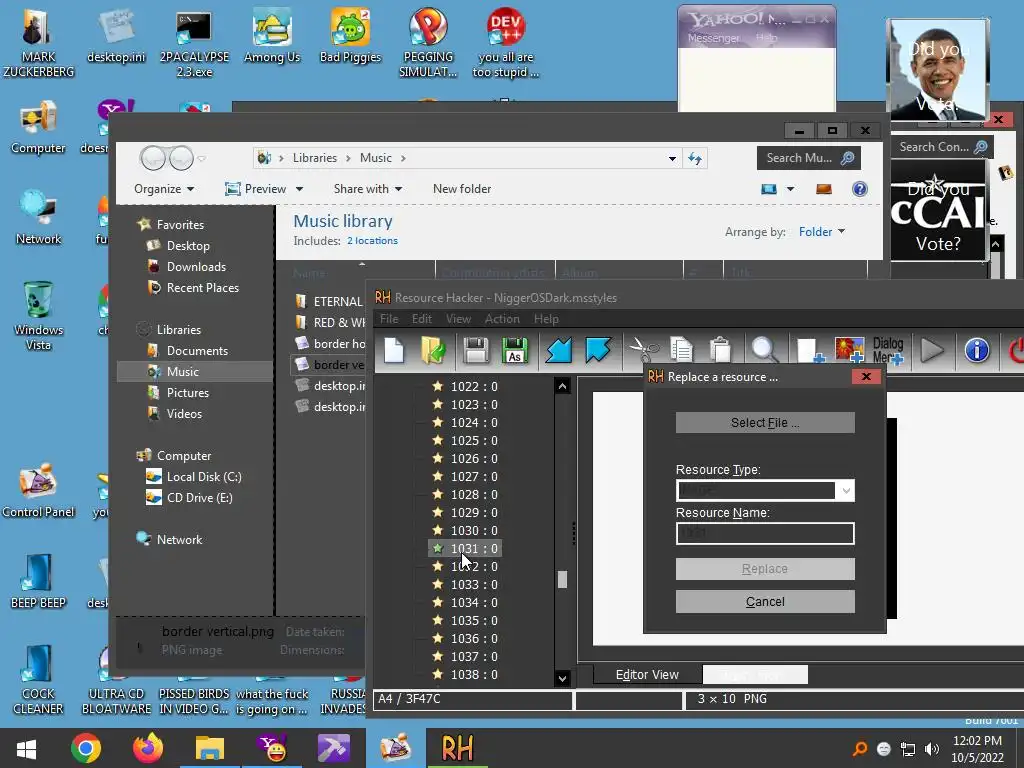Click the Resource Name text field
Viewport: 1024px width, 768px height.
(x=765, y=533)
